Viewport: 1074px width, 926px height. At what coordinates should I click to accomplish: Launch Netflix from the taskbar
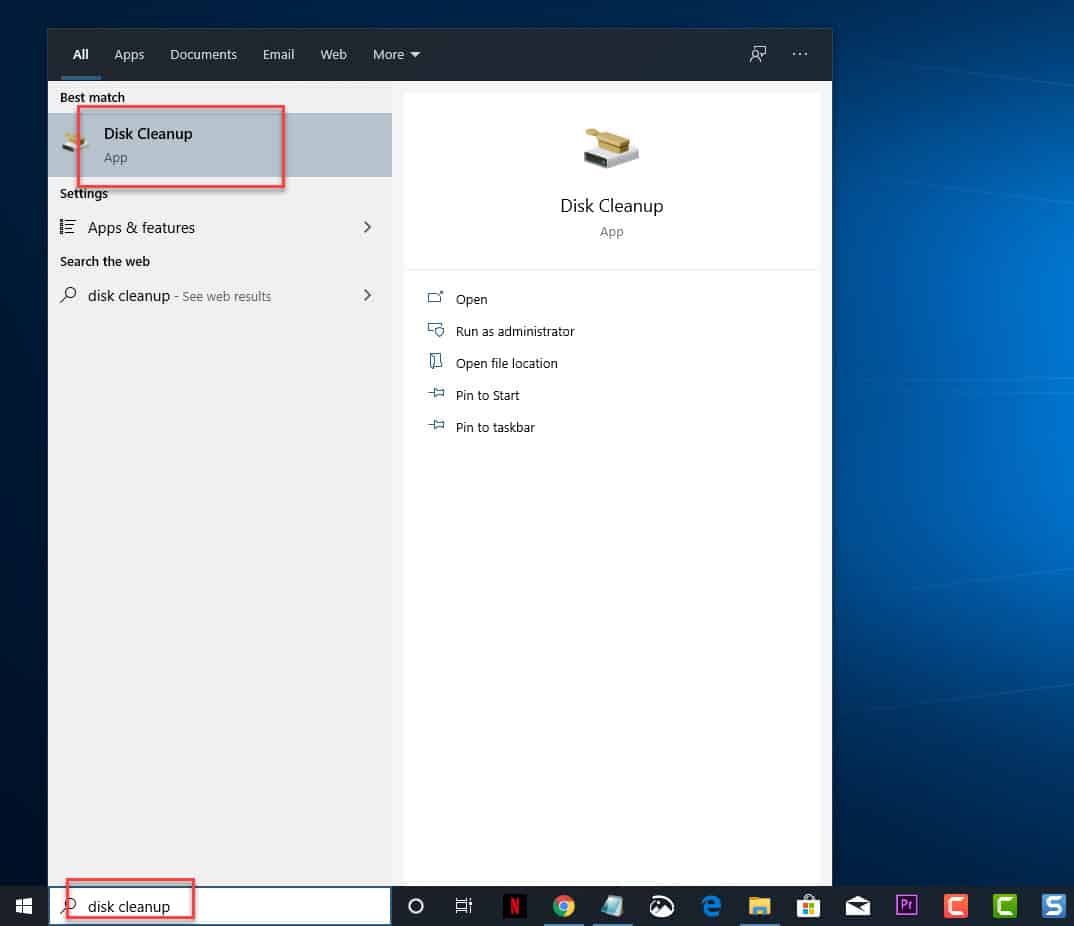[x=514, y=906]
